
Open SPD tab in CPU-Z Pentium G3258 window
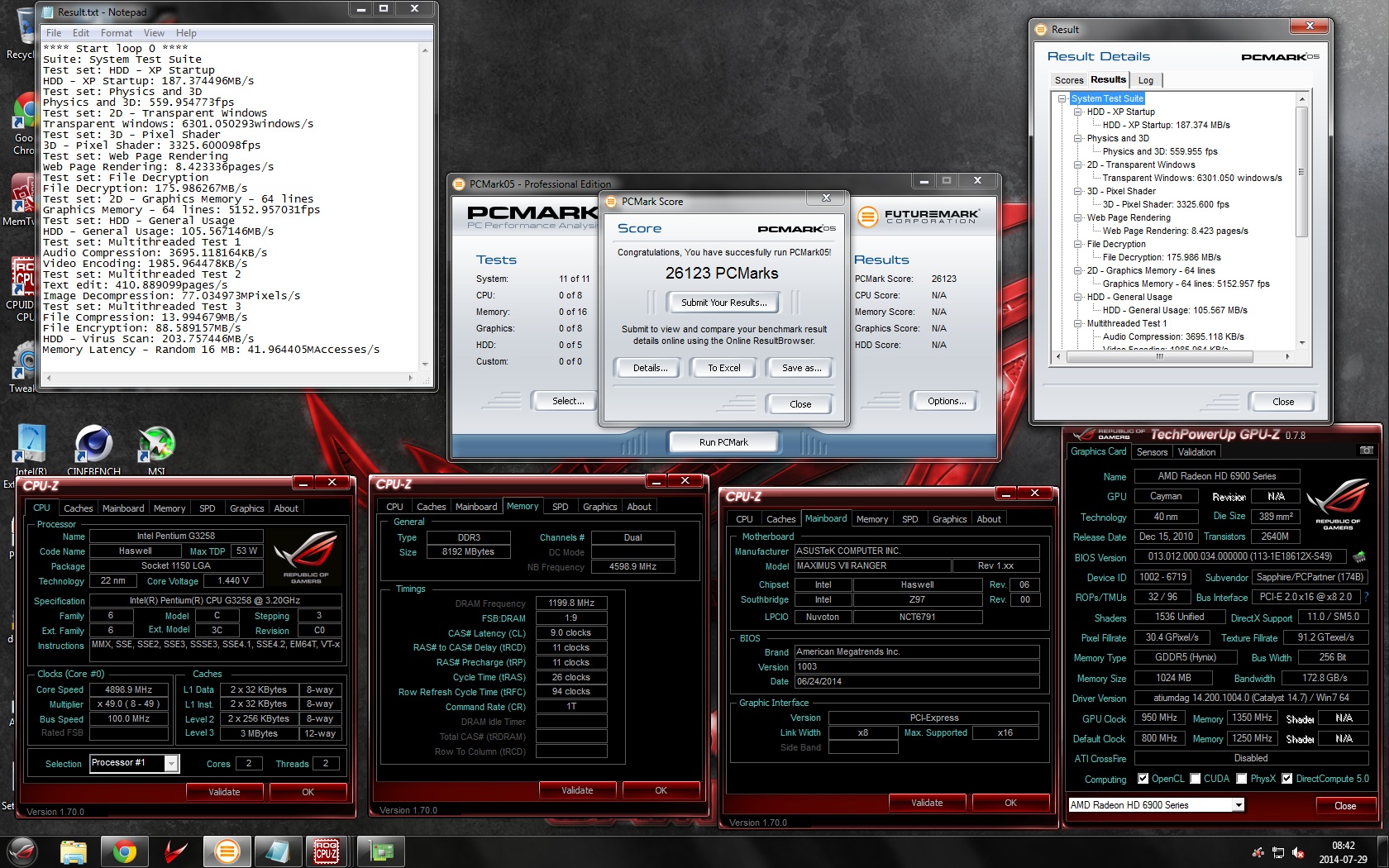pos(208,508)
